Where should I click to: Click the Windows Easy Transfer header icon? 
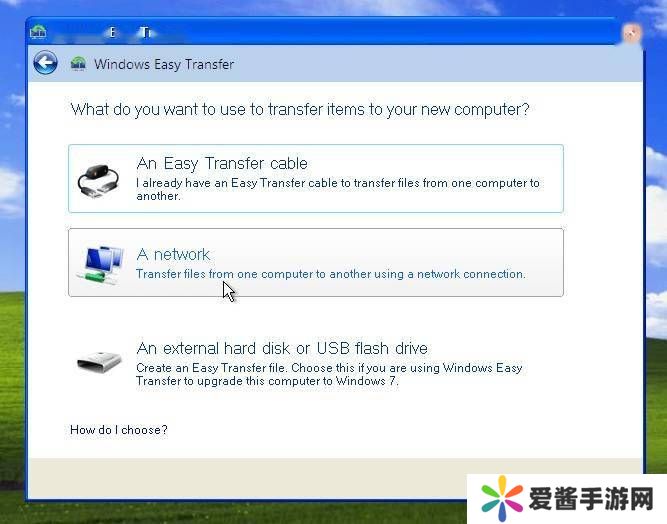pyautogui.click(x=78, y=64)
